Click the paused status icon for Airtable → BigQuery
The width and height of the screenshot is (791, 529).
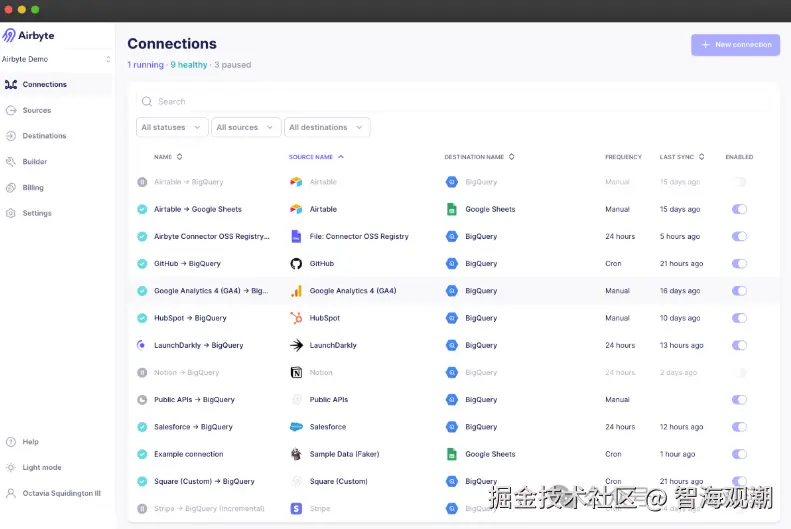[x=142, y=182]
